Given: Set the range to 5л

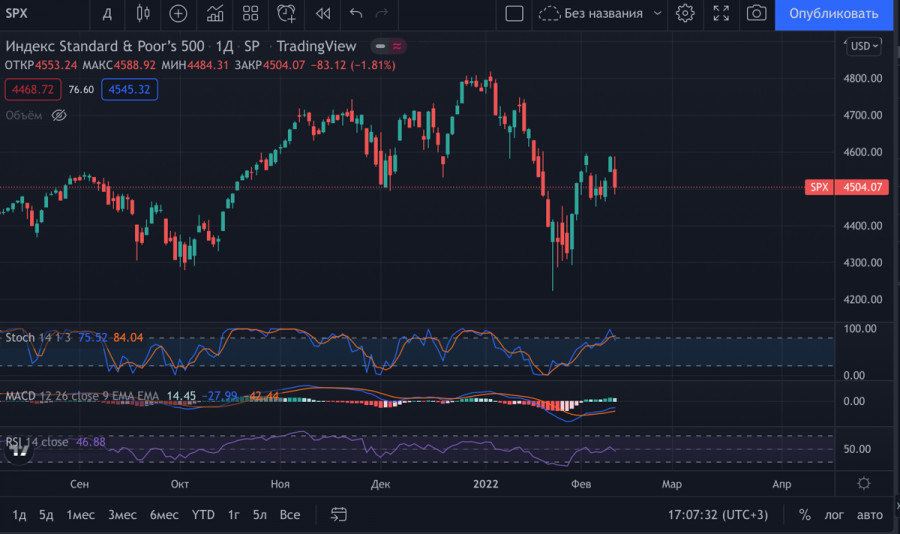Looking at the screenshot, I should (259, 514).
